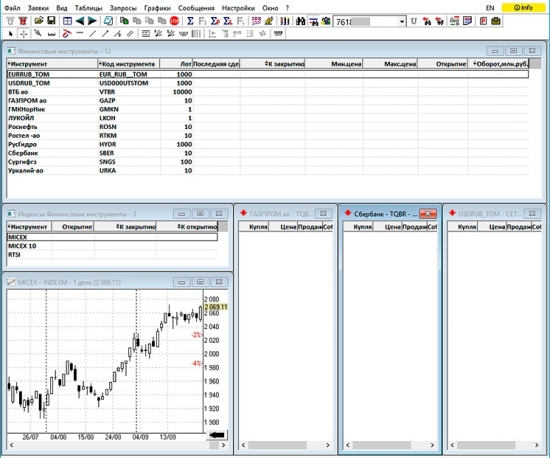Open file with the folder toolbar icon
Viewport: 550px width, 458px height.
pyautogui.click(x=39, y=21)
